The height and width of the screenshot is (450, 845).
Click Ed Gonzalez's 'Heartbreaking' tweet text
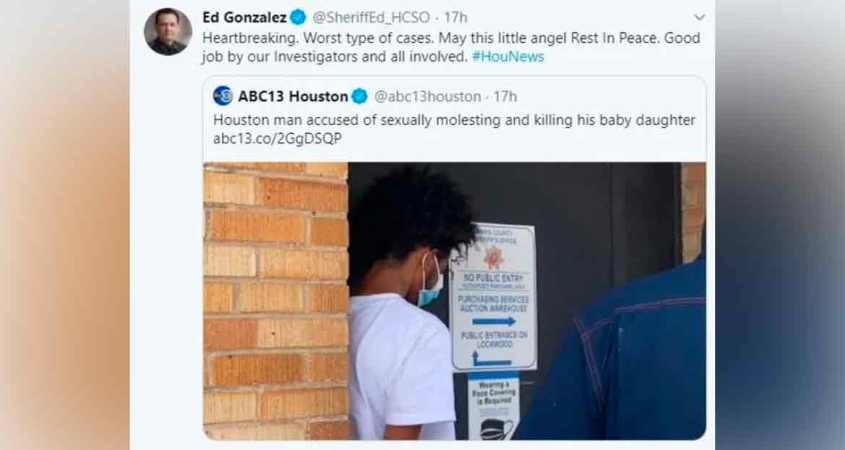(451, 47)
